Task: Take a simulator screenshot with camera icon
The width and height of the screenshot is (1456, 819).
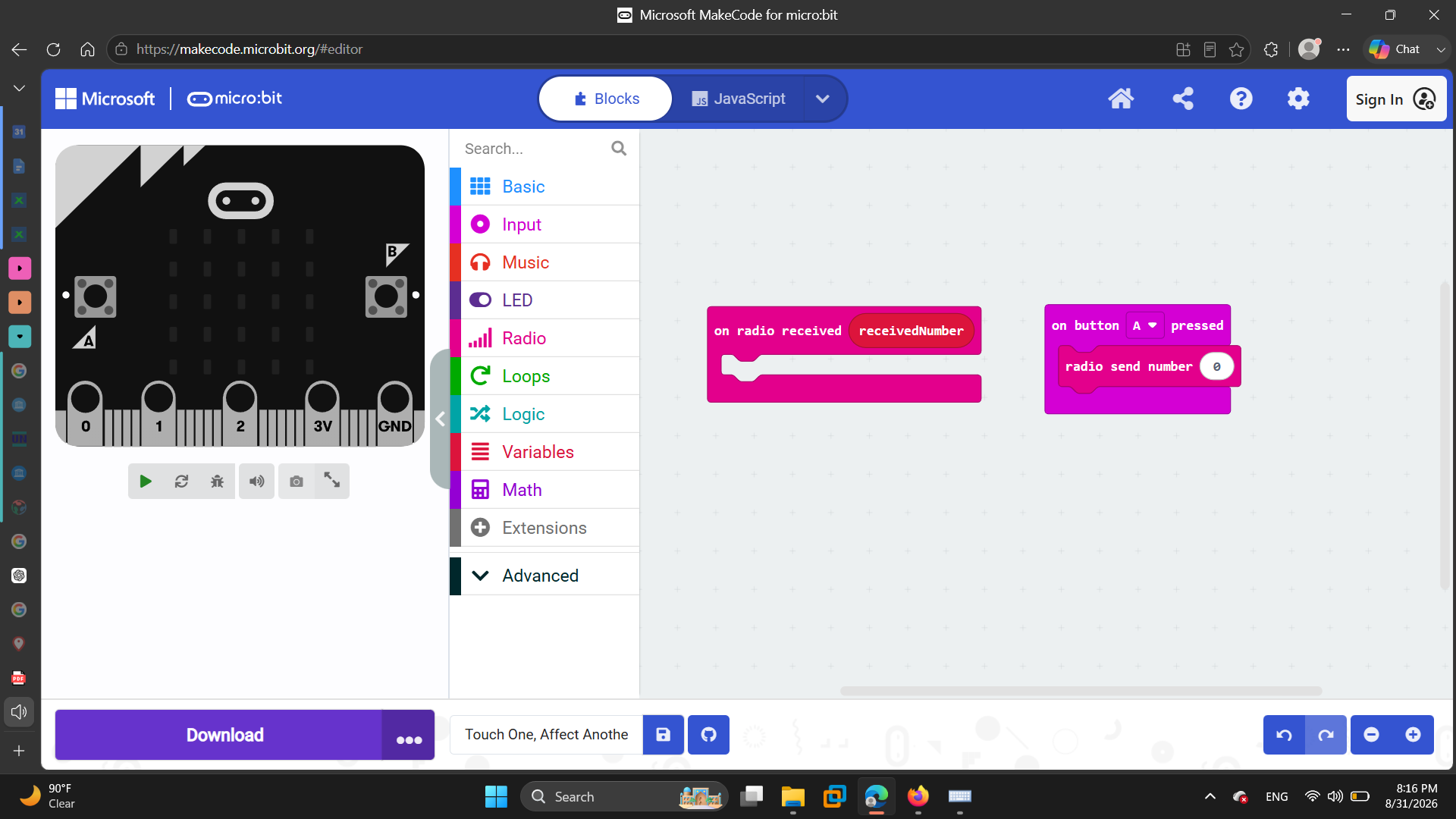Action: pyautogui.click(x=297, y=481)
